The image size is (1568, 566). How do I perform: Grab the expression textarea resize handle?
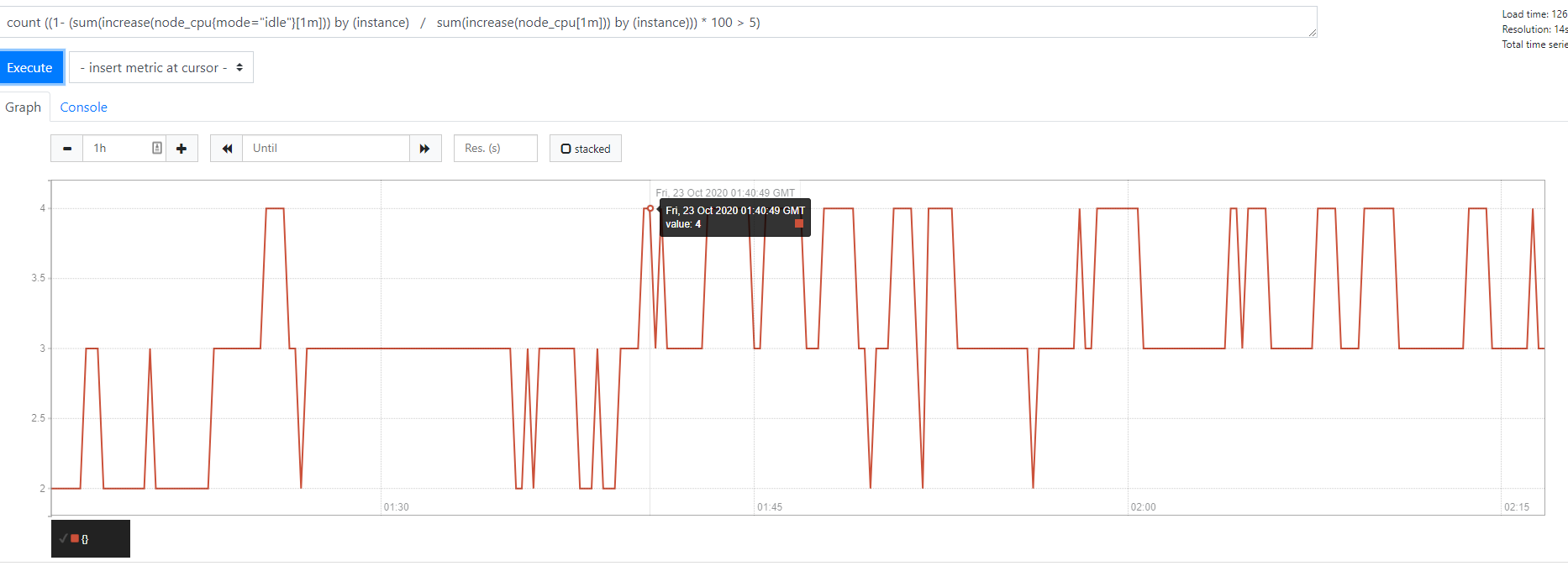1312,33
